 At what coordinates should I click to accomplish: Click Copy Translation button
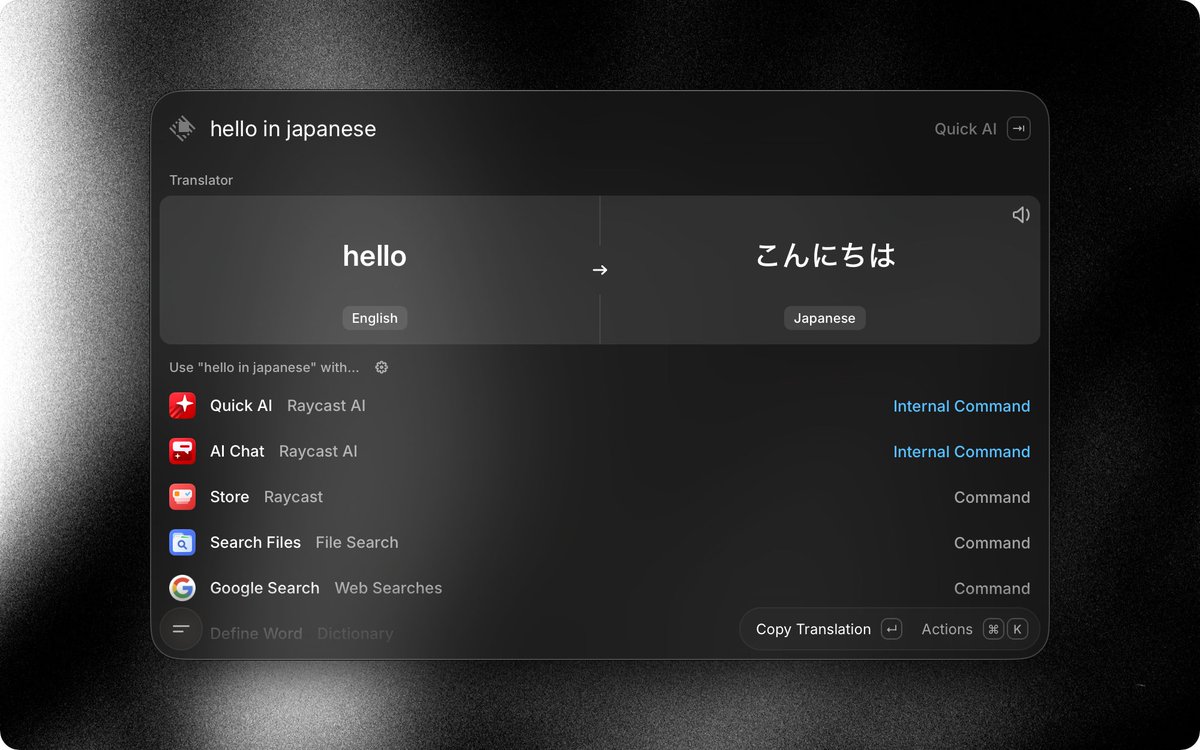(828, 629)
